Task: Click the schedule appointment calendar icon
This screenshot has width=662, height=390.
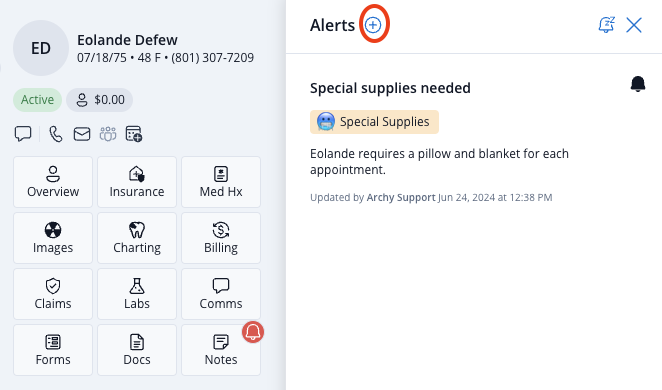Action: (134, 134)
